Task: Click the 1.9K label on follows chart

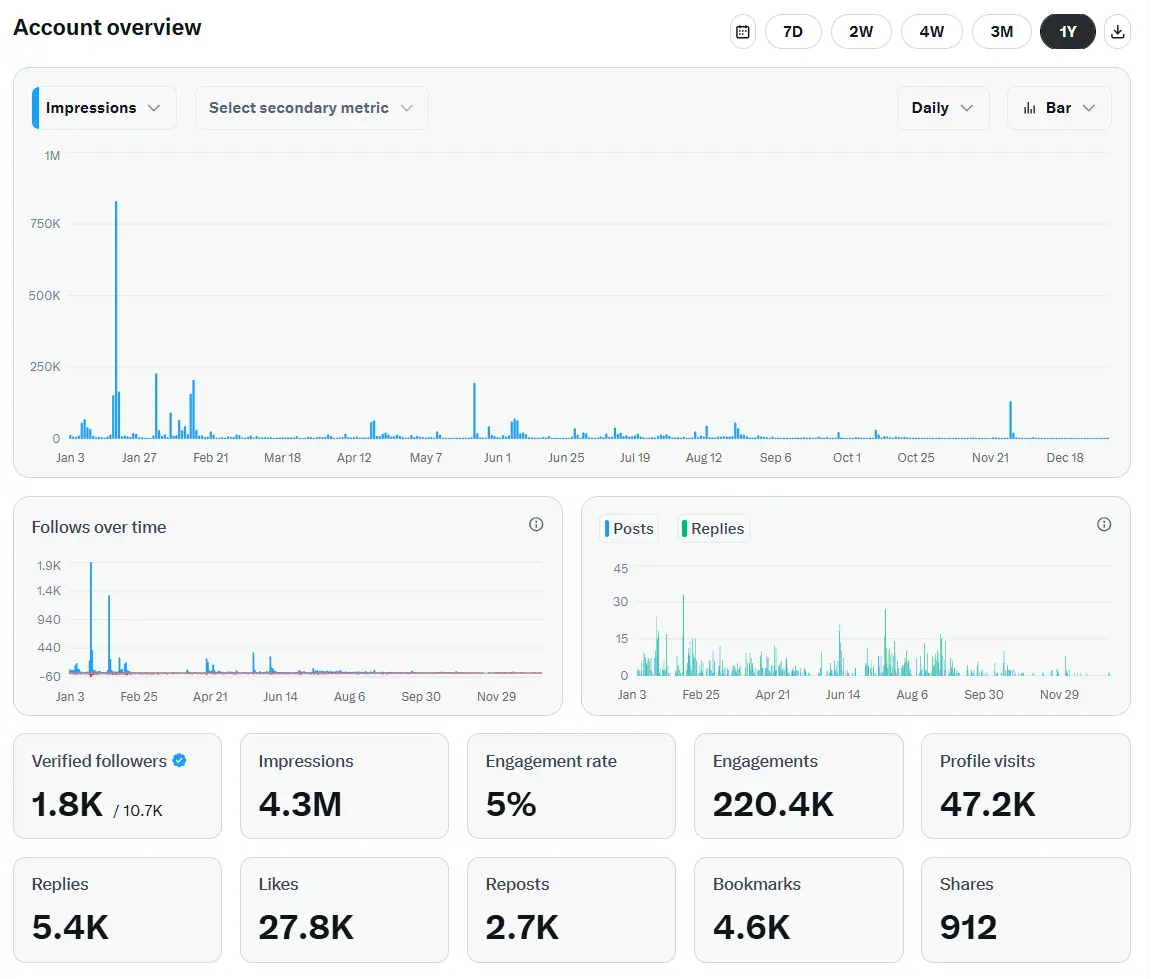Action: coord(49,566)
